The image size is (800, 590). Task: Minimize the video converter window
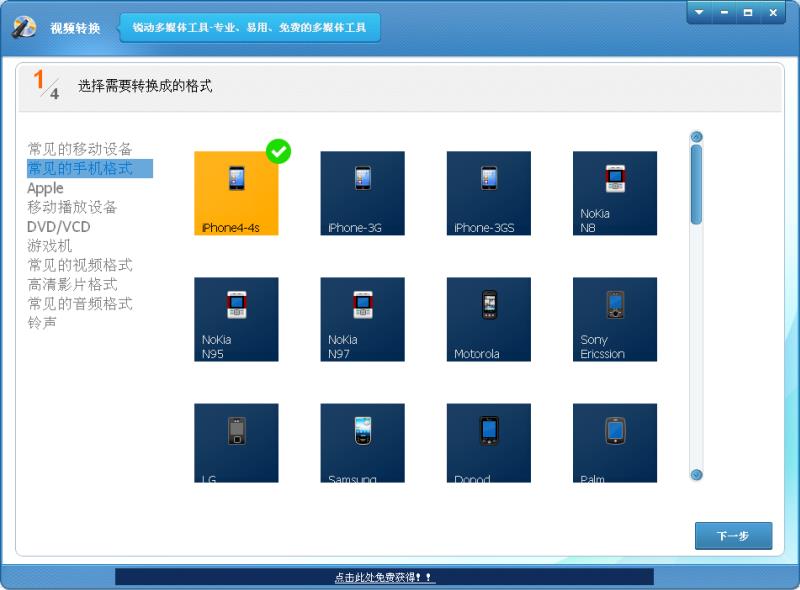[x=724, y=12]
